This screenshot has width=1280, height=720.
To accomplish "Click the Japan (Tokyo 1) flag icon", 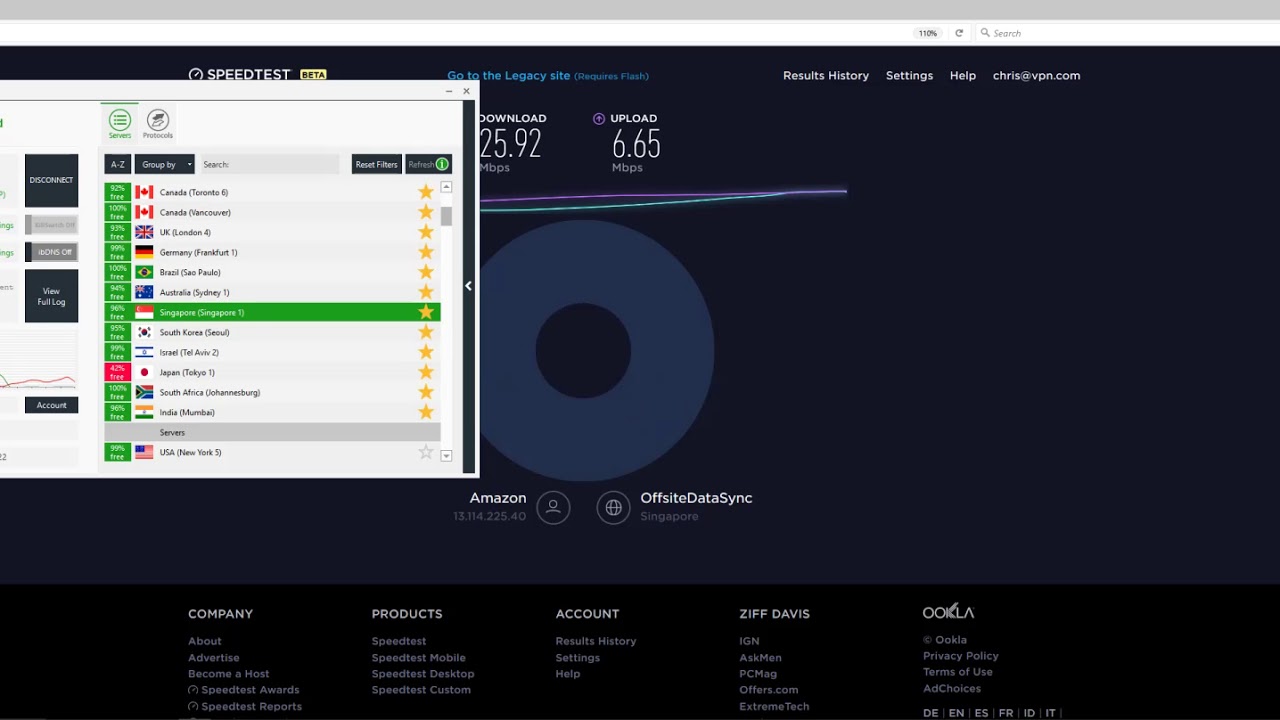I will (144, 372).
